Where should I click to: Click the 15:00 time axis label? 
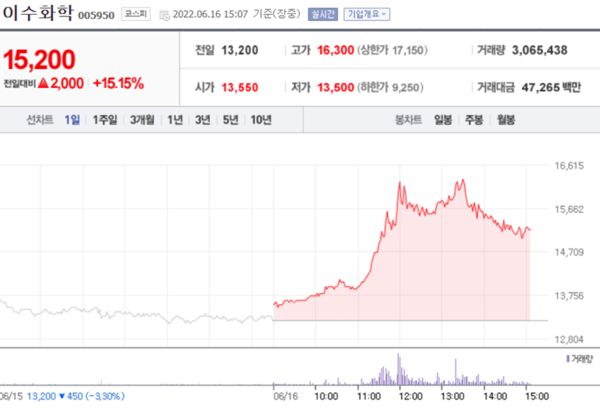coord(537,396)
